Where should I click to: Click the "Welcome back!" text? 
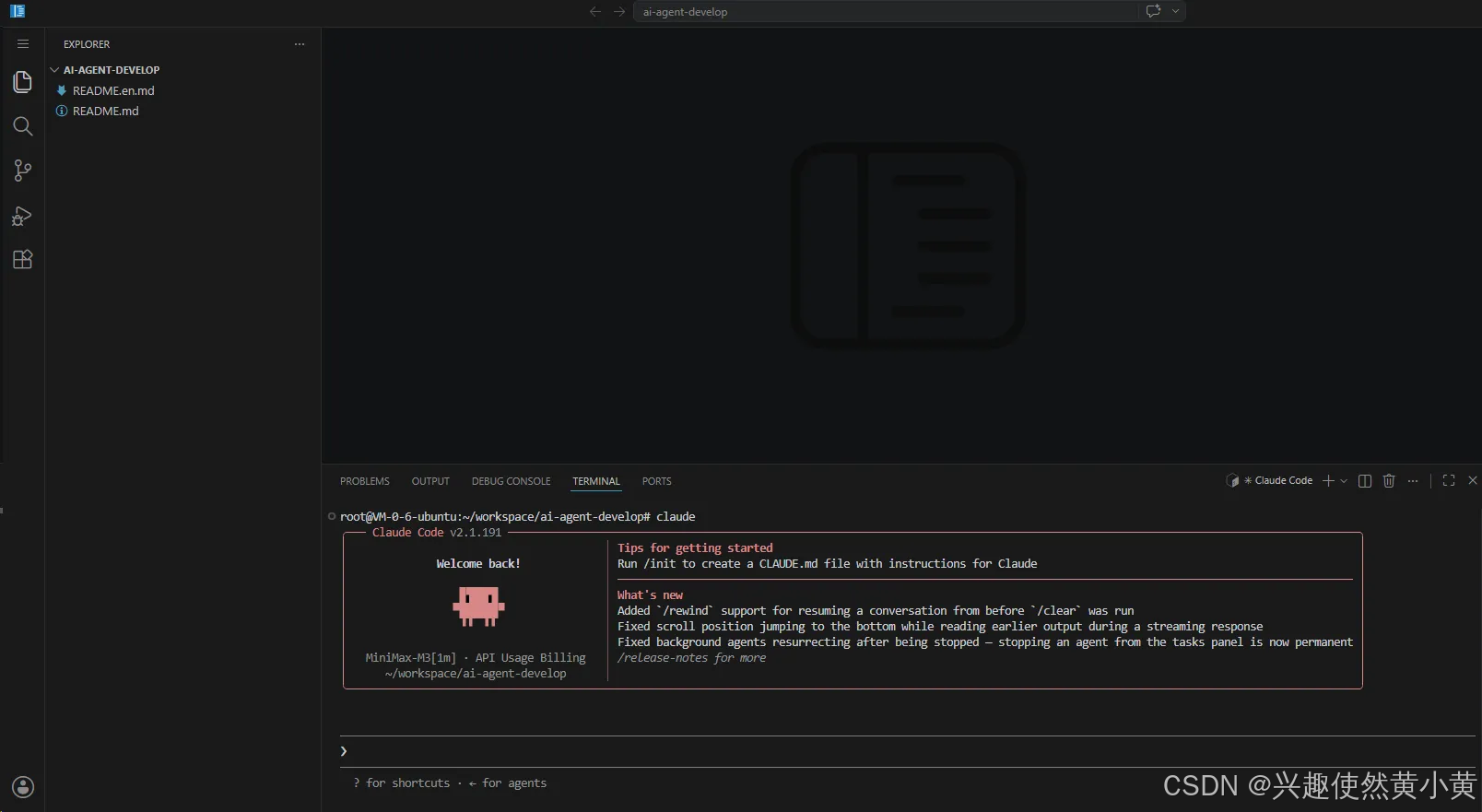coord(478,564)
